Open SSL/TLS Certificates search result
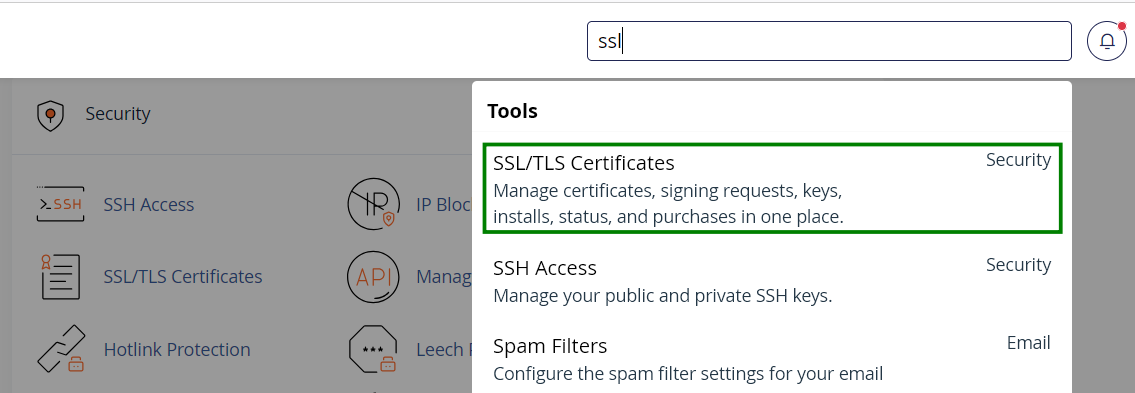The image size is (1135, 393). coord(772,188)
